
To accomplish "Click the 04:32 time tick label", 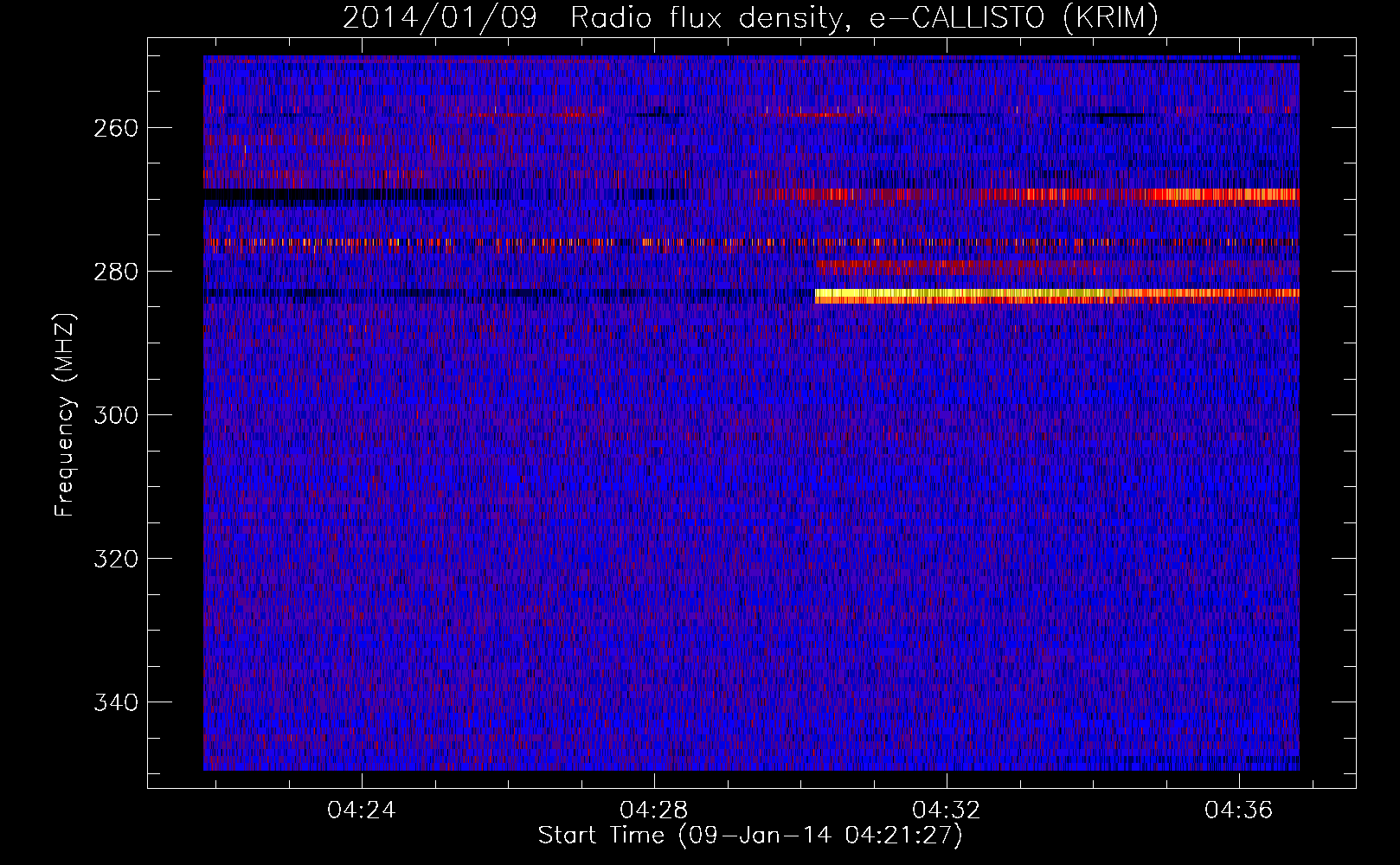I will [947, 811].
